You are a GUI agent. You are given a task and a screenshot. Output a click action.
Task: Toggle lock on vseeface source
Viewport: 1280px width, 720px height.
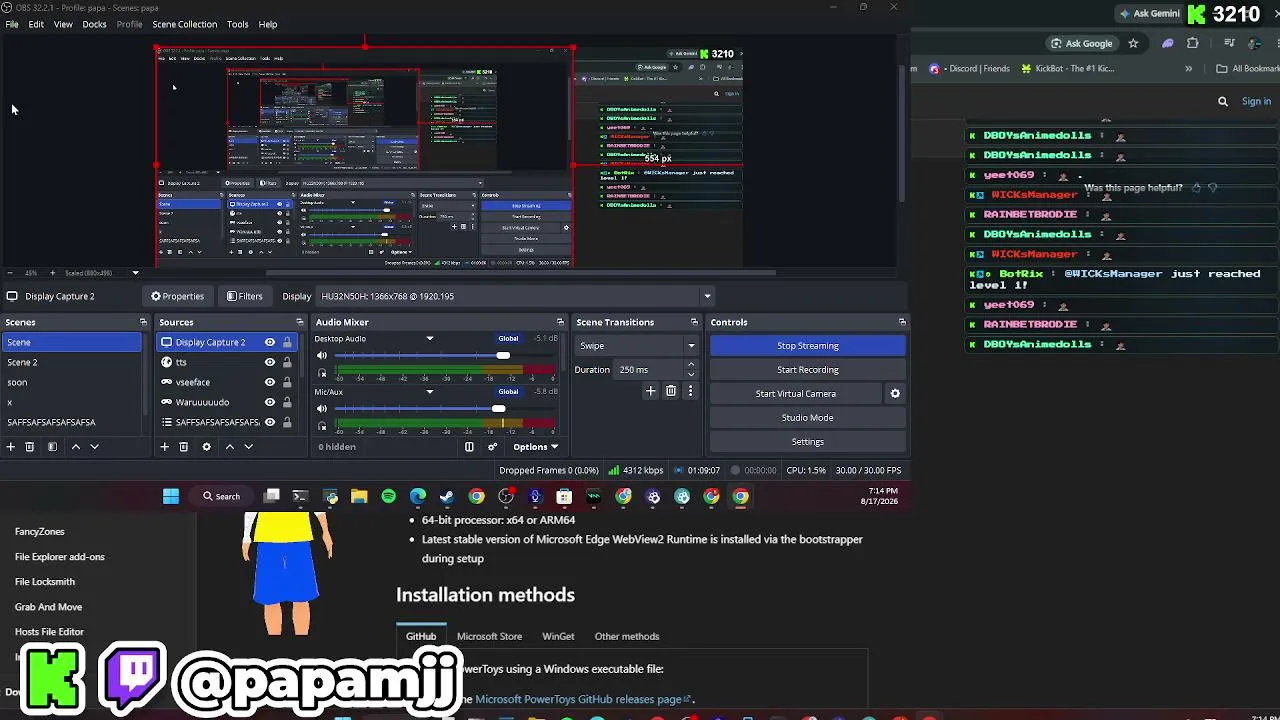coord(287,382)
